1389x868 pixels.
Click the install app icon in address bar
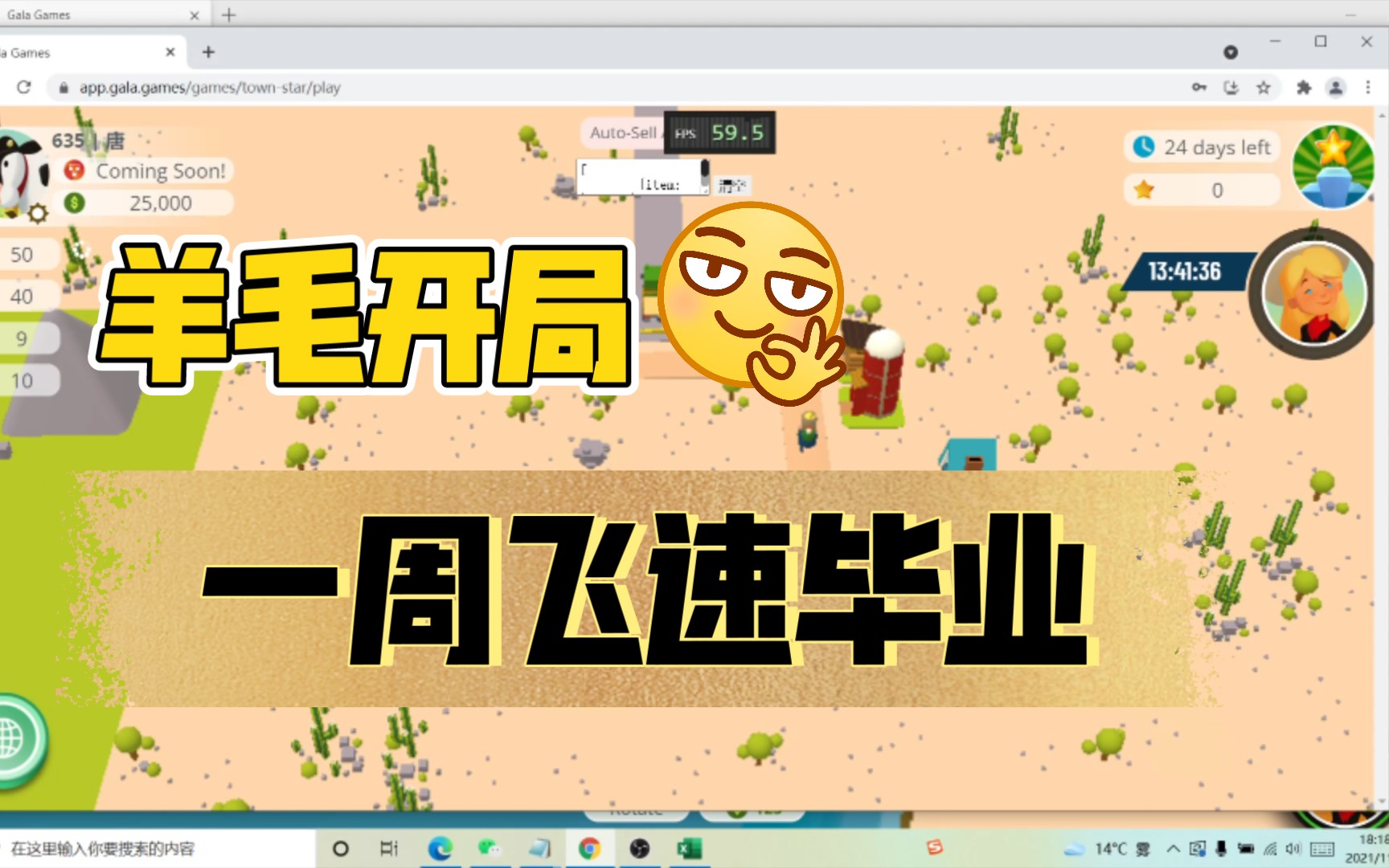pyautogui.click(x=1231, y=88)
